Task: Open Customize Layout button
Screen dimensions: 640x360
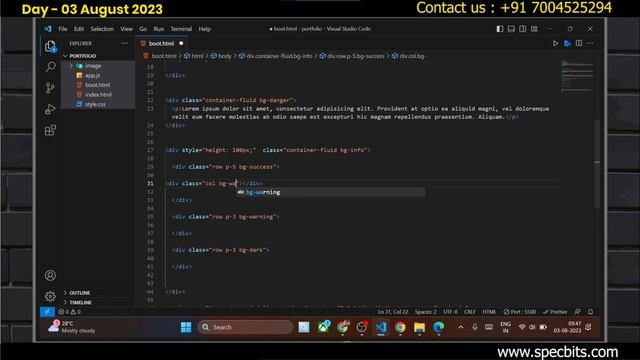Action: pyautogui.click(x=534, y=29)
